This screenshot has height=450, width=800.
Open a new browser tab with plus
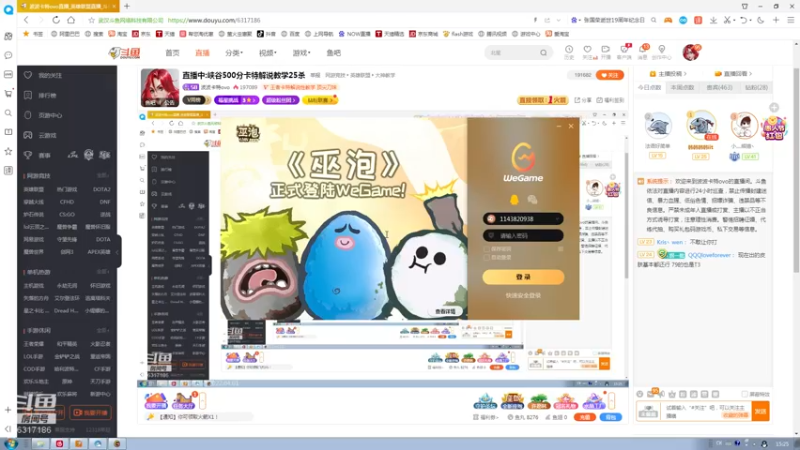[x=127, y=6]
